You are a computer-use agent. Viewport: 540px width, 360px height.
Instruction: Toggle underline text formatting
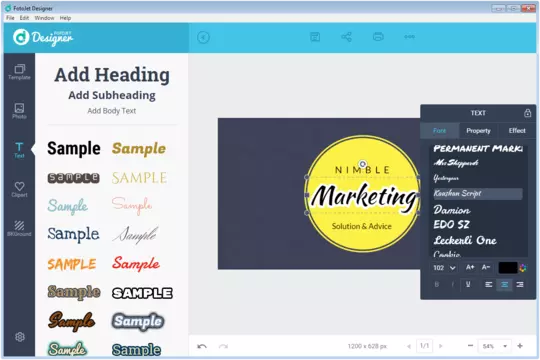pyautogui.click(x=468, y=284)
